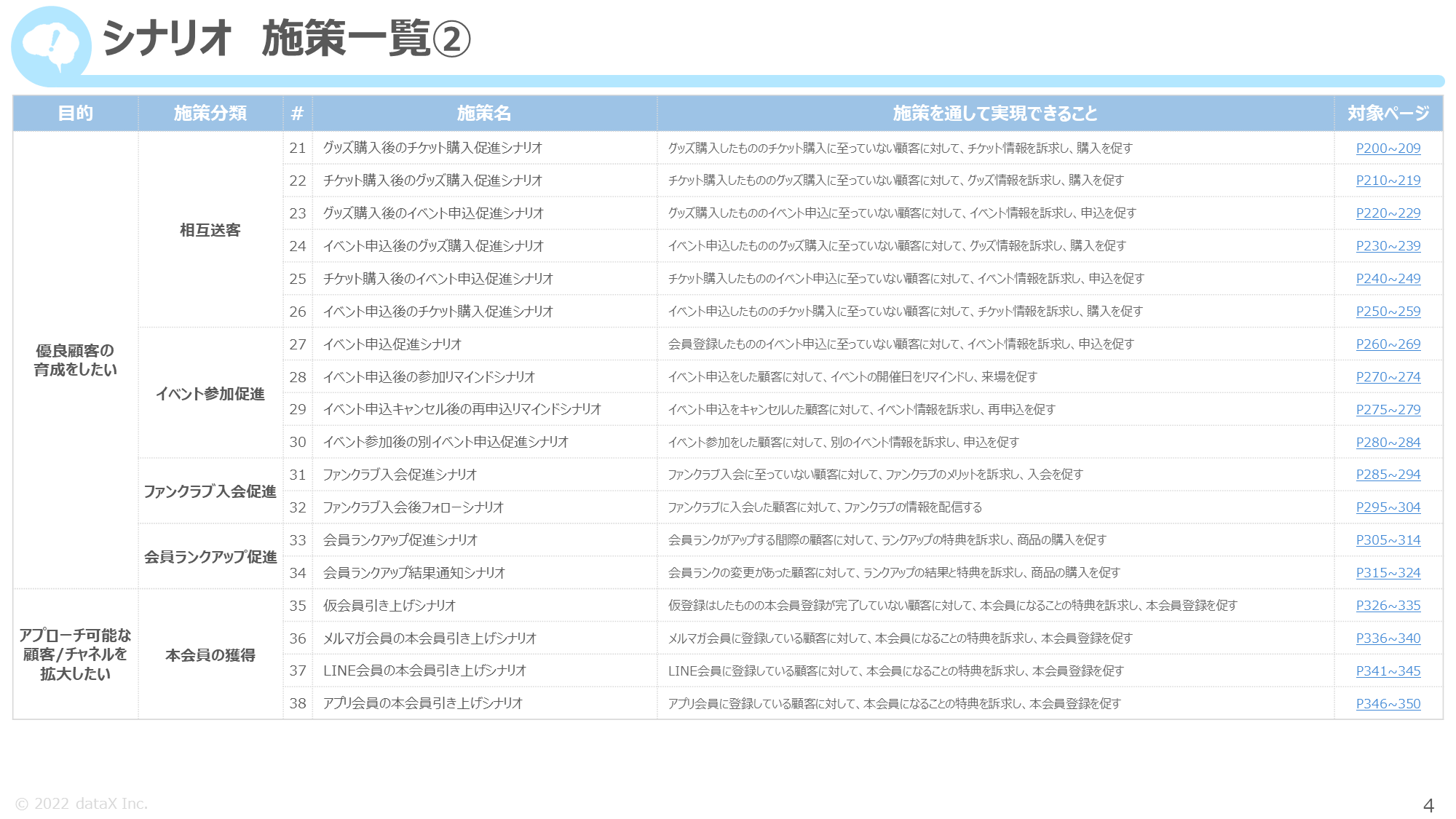Viewport: 1456px width, 819px height.
Task: Click the ファンクラブ入会促進 category cell
Action: pos(210,491)
